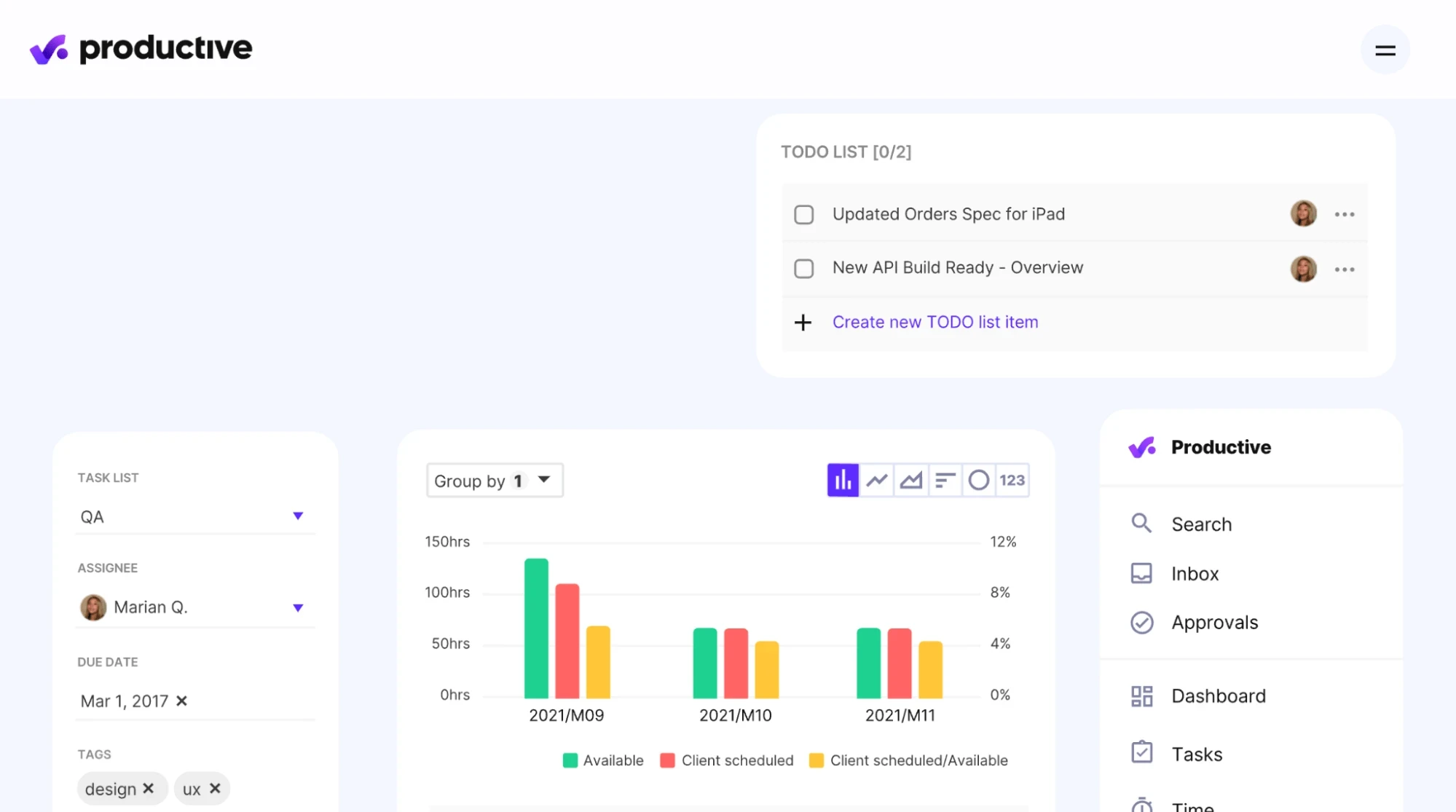Screen dimensions: 1456x812
Task: Click the bar chart view icon
Action: click(842, 480)
